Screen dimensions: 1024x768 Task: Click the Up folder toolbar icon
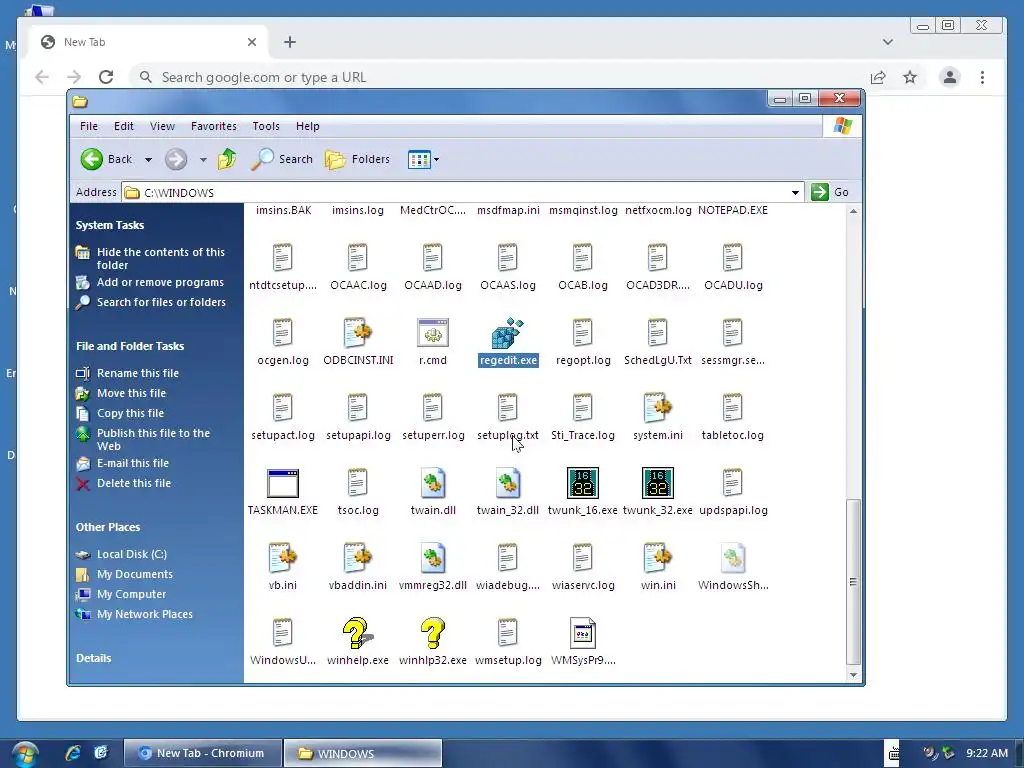click(x=227, y=159)
